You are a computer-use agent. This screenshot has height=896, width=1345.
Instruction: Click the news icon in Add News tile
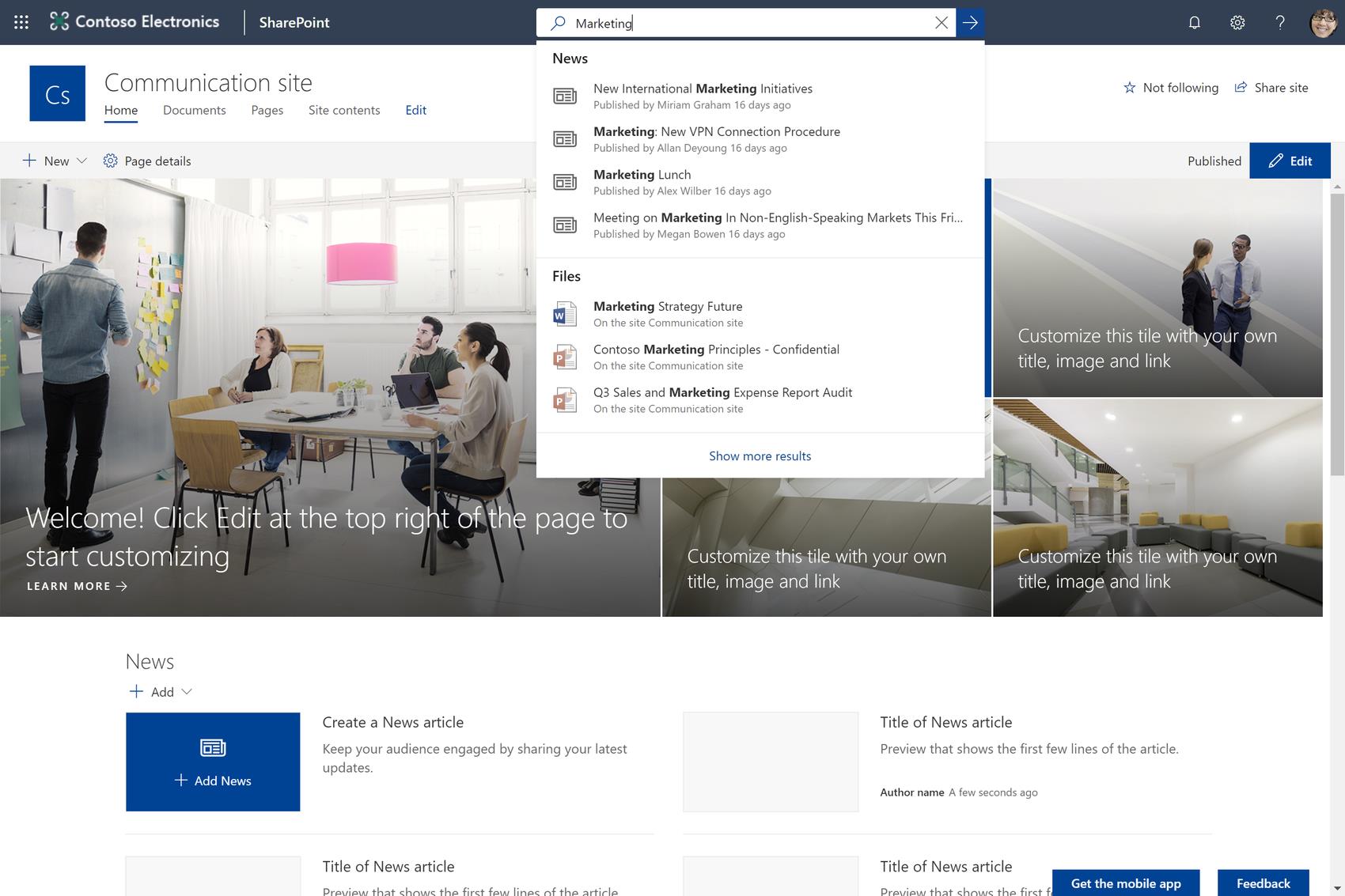(213, 747)
